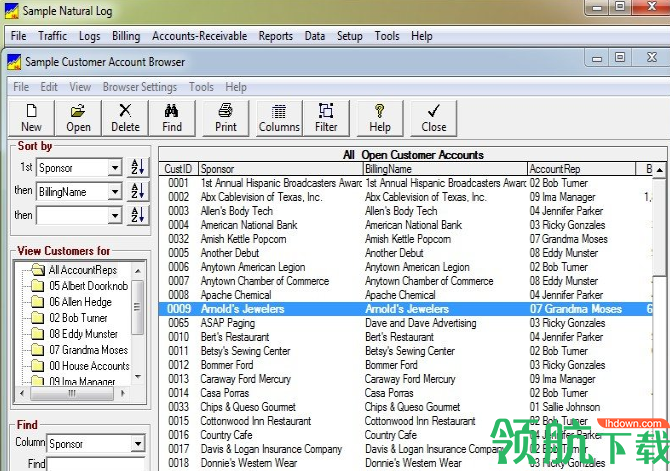Open the Logs menu
670x471 pixels.
89,36
